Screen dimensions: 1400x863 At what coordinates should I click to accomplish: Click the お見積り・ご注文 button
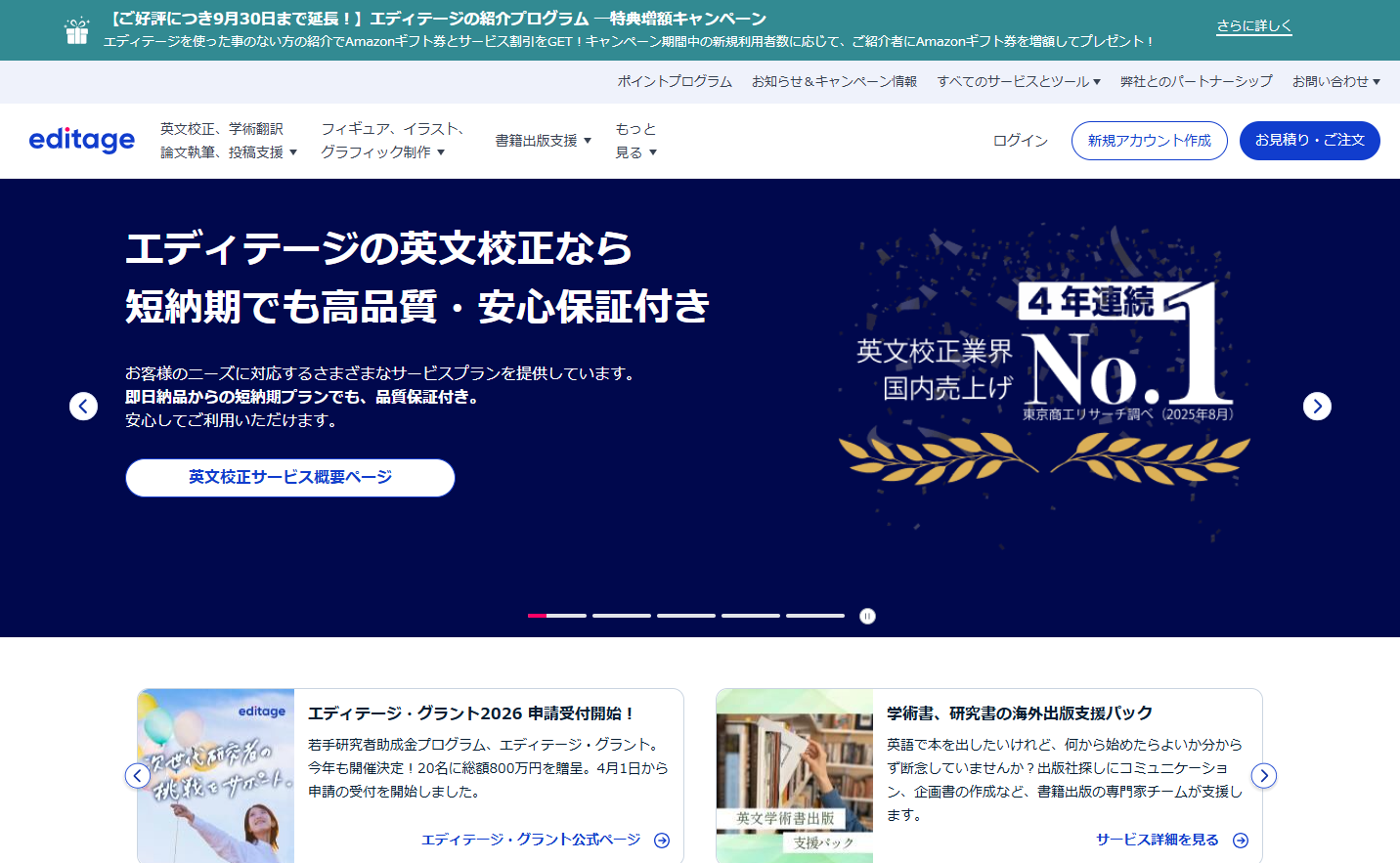1310,141
